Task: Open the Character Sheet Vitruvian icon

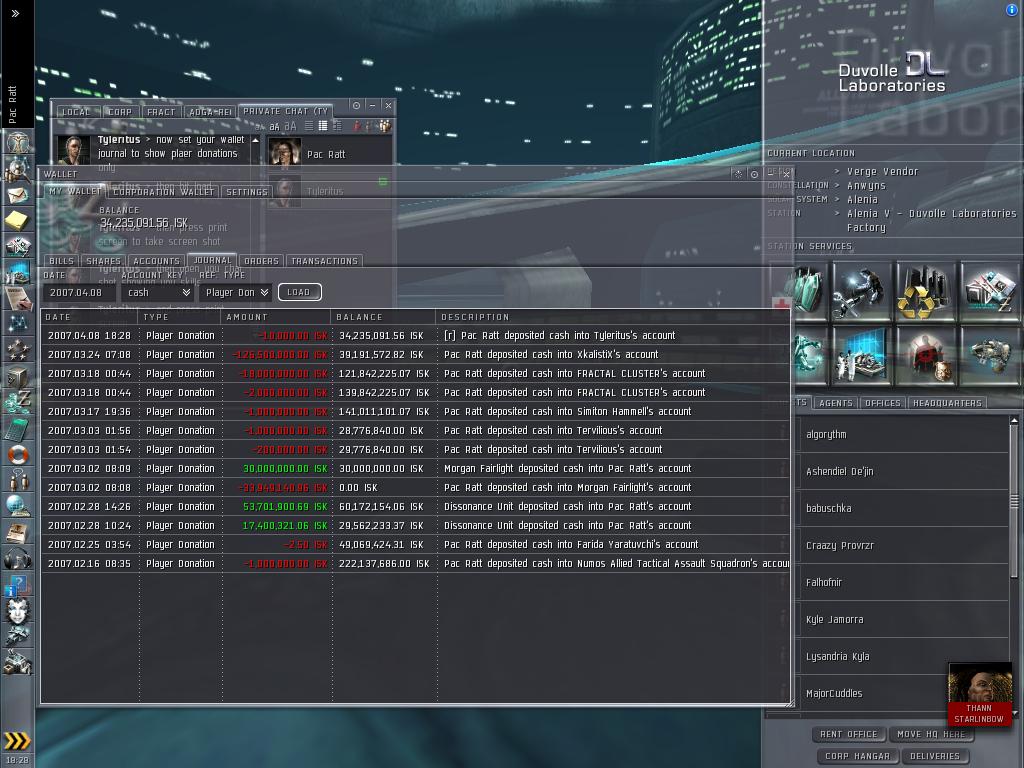Action: tap(18, 142)
